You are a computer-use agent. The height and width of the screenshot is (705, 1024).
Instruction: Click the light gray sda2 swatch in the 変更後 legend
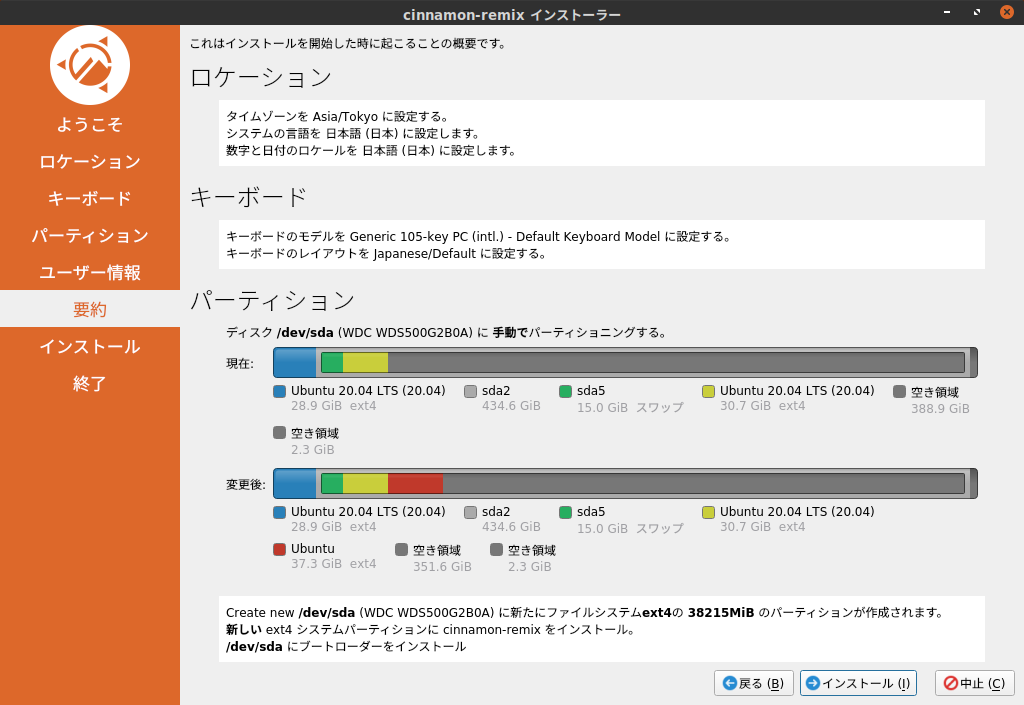point(470,512)
